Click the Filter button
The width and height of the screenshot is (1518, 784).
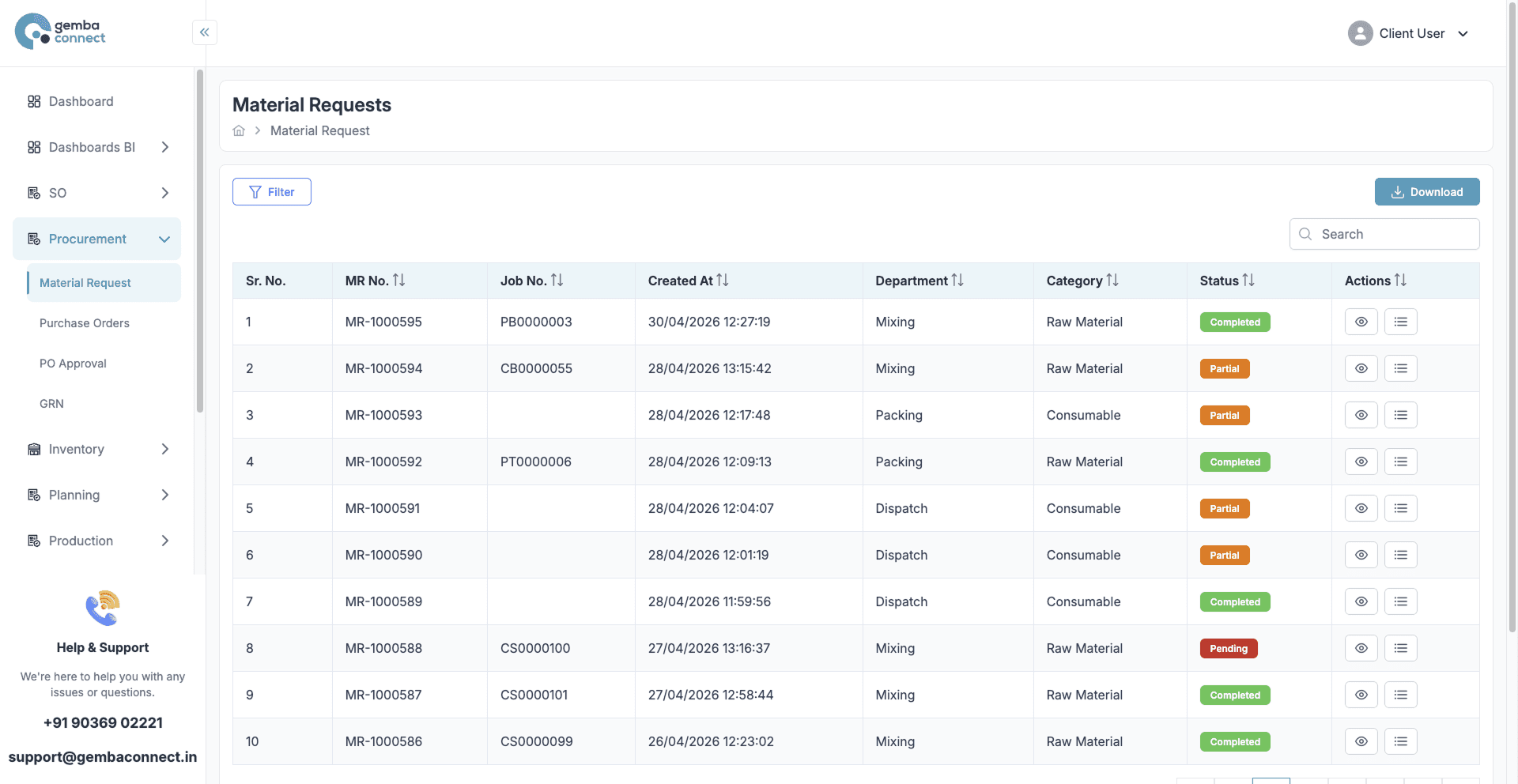click(x=272, y=191)
